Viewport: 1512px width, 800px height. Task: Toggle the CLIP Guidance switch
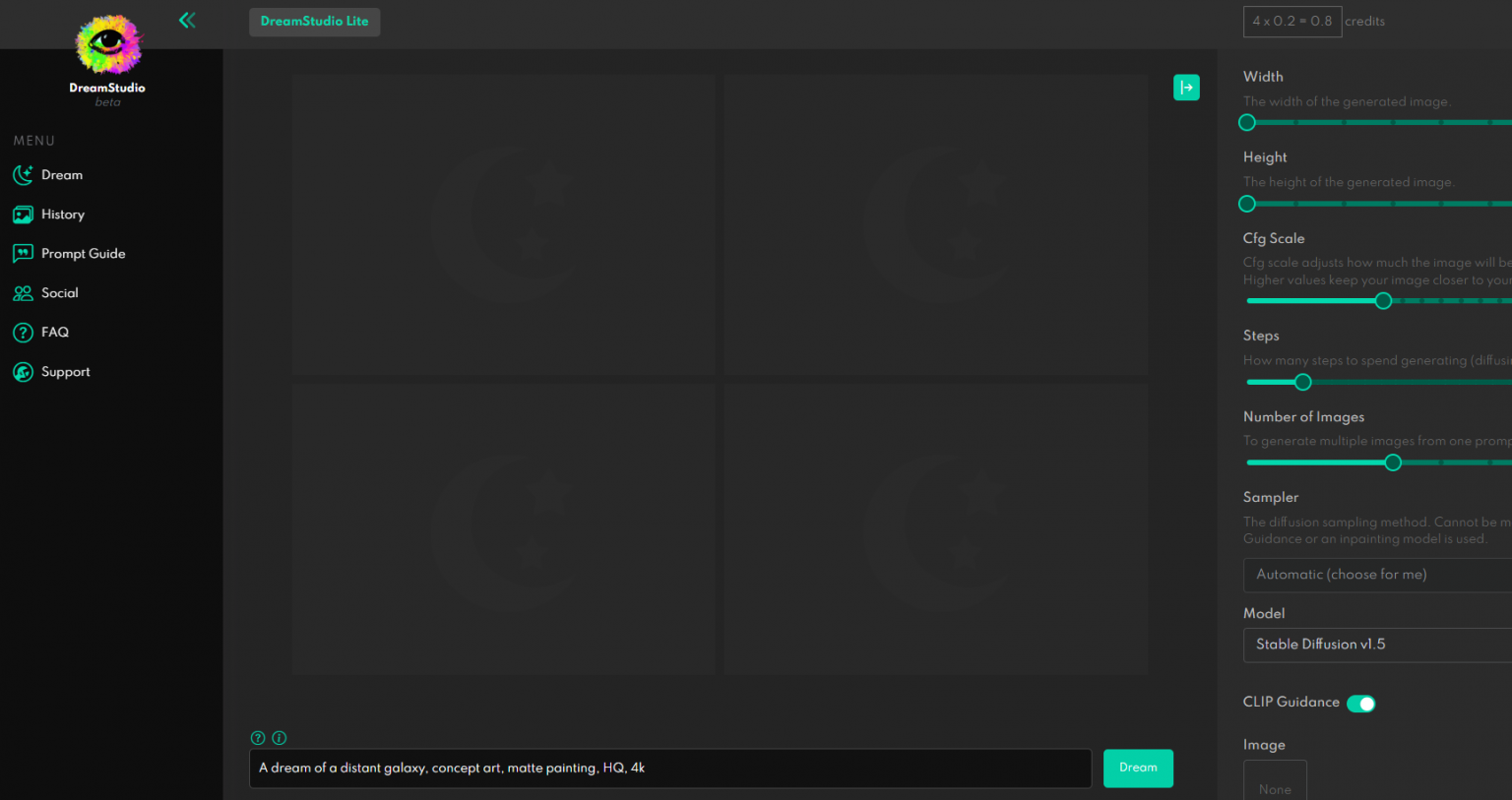coord(1360,704)
